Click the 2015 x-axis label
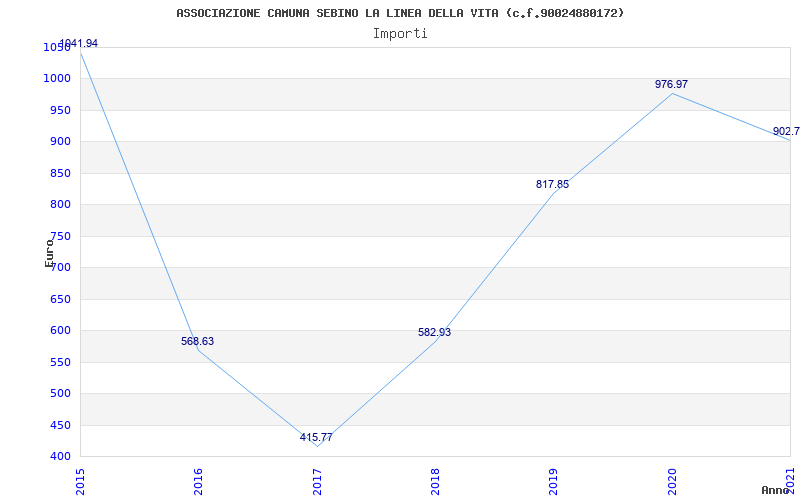Image resolution: width=800 pixels, height=500 pixels. (x=80, y=481)
